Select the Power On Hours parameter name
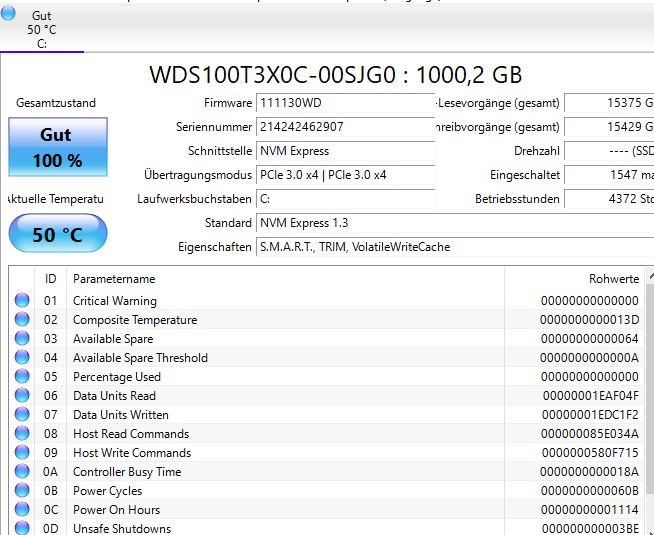 click(116, 510)
